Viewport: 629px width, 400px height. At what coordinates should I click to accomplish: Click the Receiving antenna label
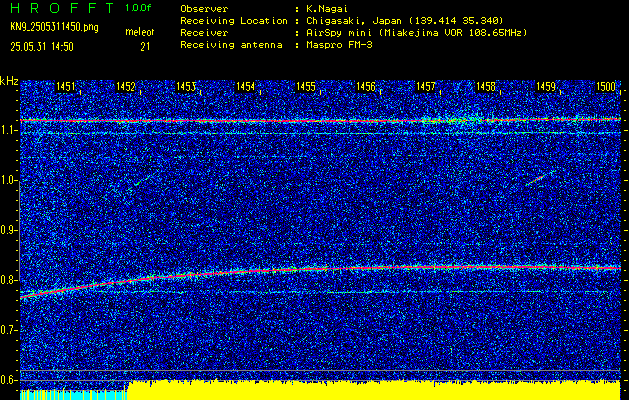click(231, 45)
